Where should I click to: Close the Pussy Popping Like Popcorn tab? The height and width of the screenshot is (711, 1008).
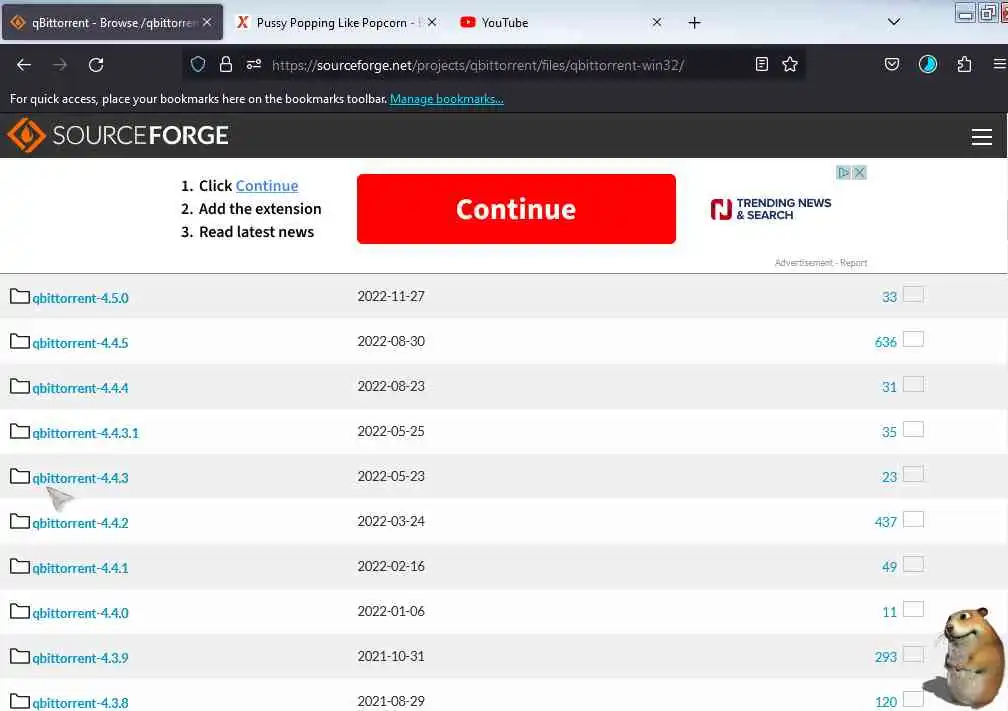[x=432, y=22]
